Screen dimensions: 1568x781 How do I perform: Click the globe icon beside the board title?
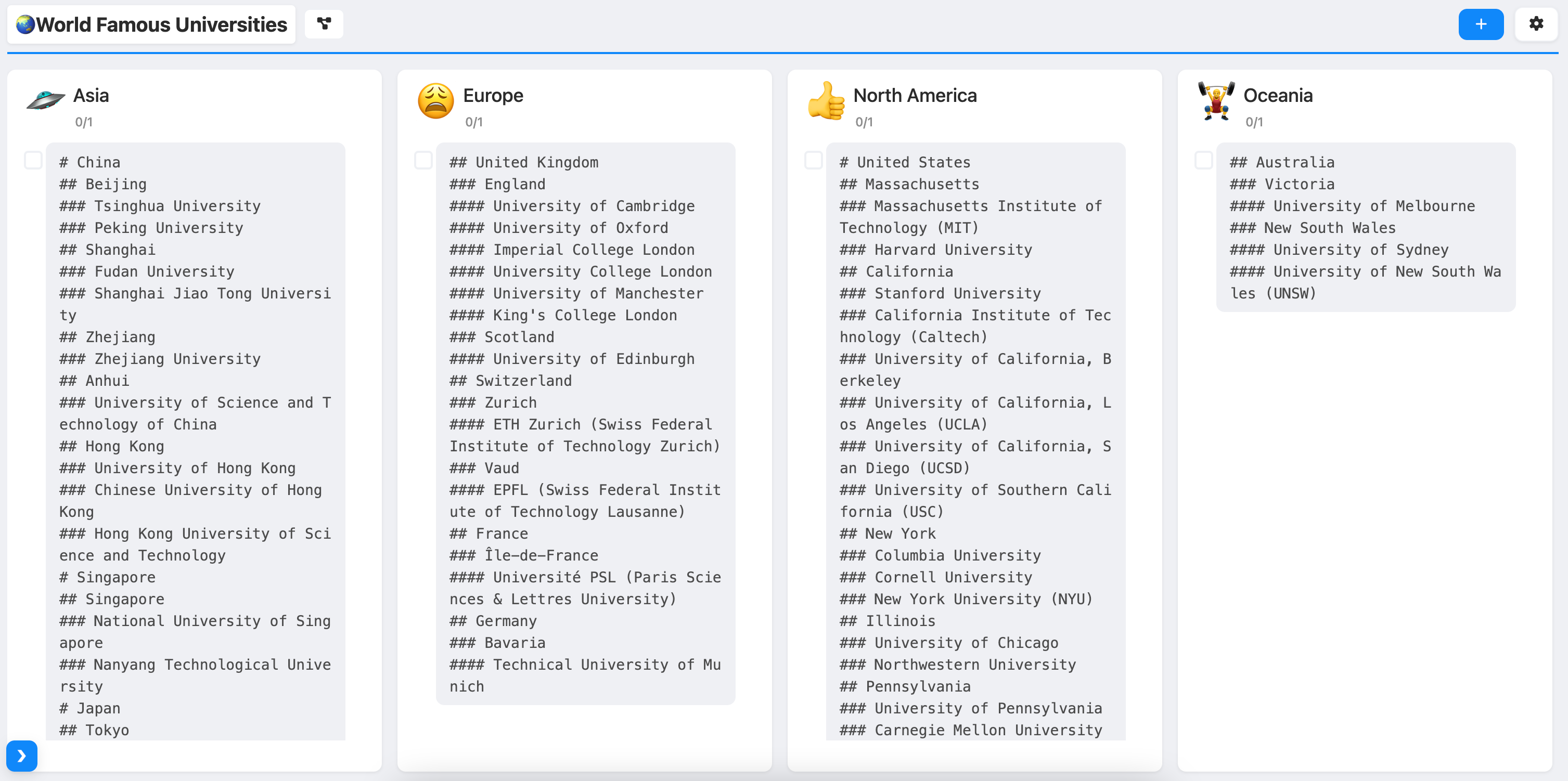25,25
